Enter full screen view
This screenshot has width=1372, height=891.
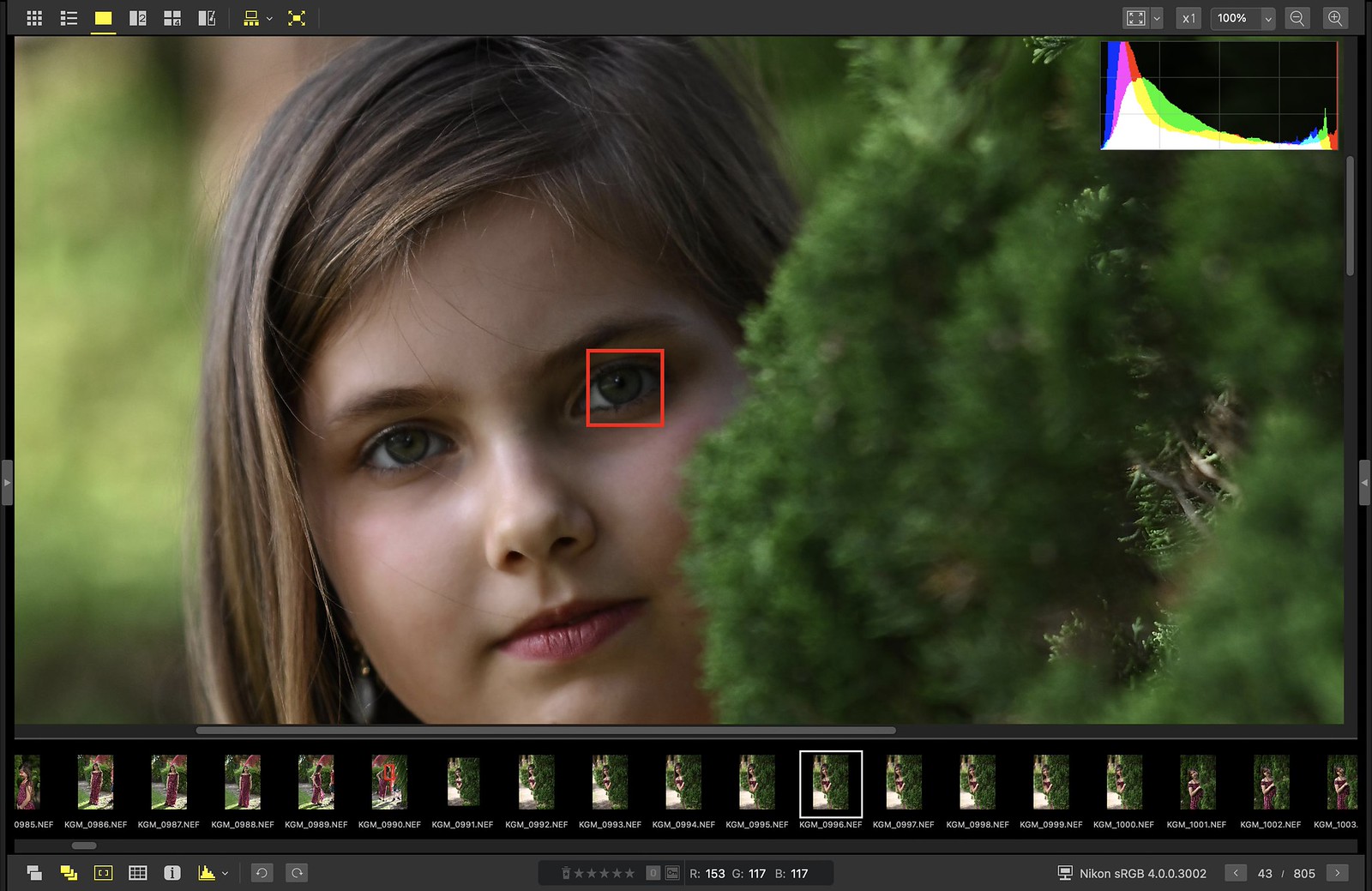pos(297,18)
